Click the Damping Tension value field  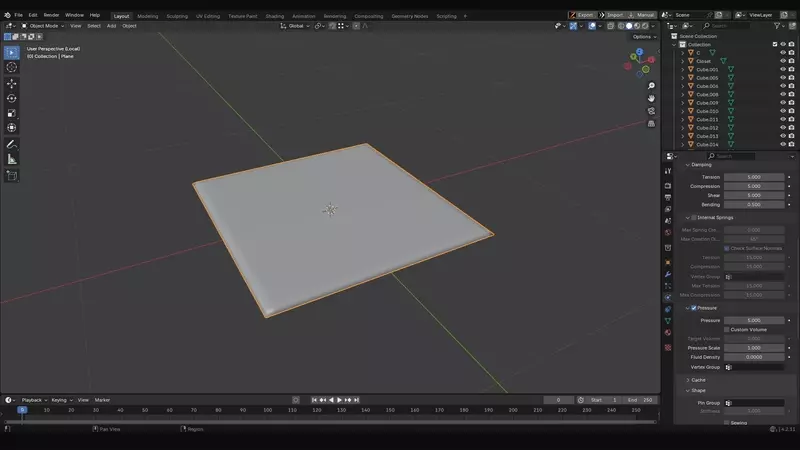pyautogui.click(x=754, y=177)
